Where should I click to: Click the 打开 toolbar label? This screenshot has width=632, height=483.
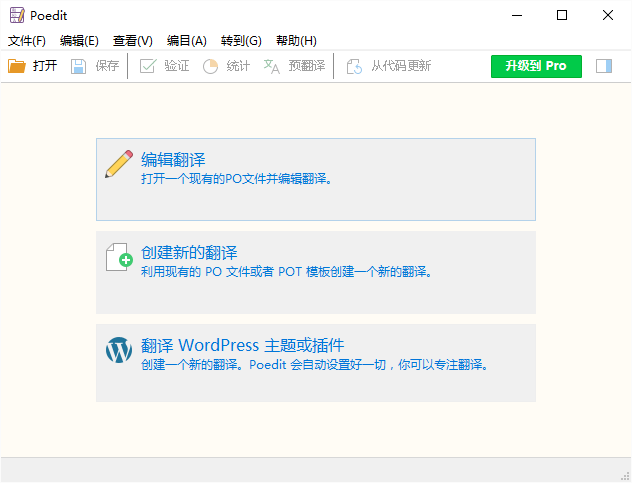[x=45, y=66]
